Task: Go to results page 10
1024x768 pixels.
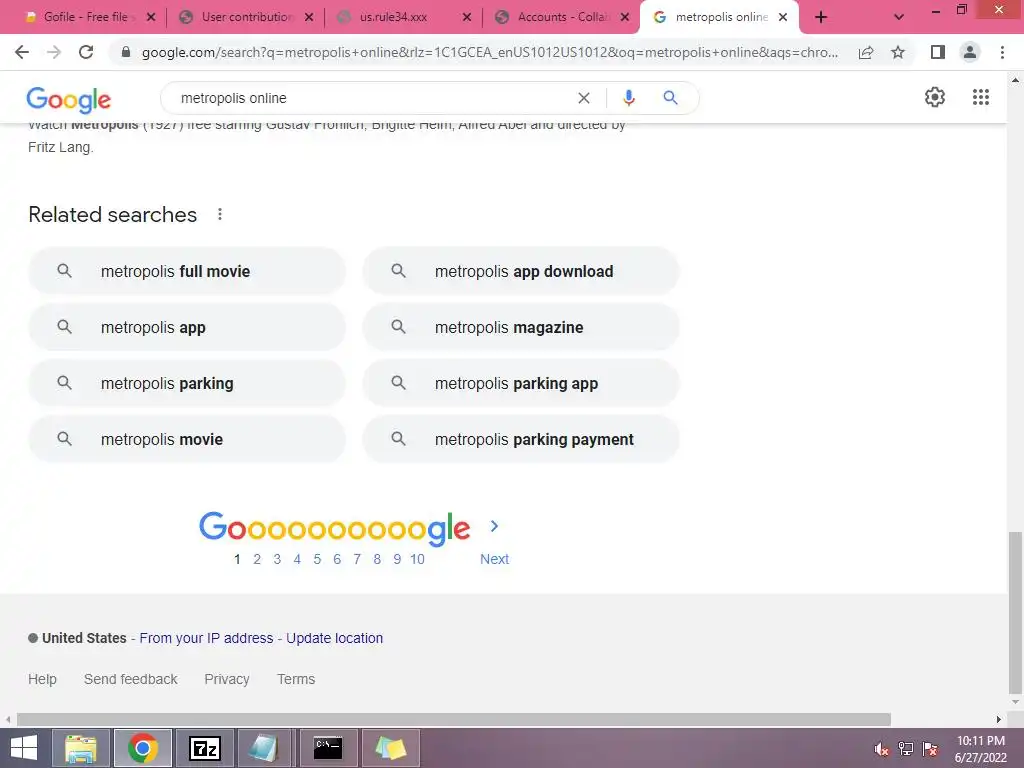Action: coord(417,559)
